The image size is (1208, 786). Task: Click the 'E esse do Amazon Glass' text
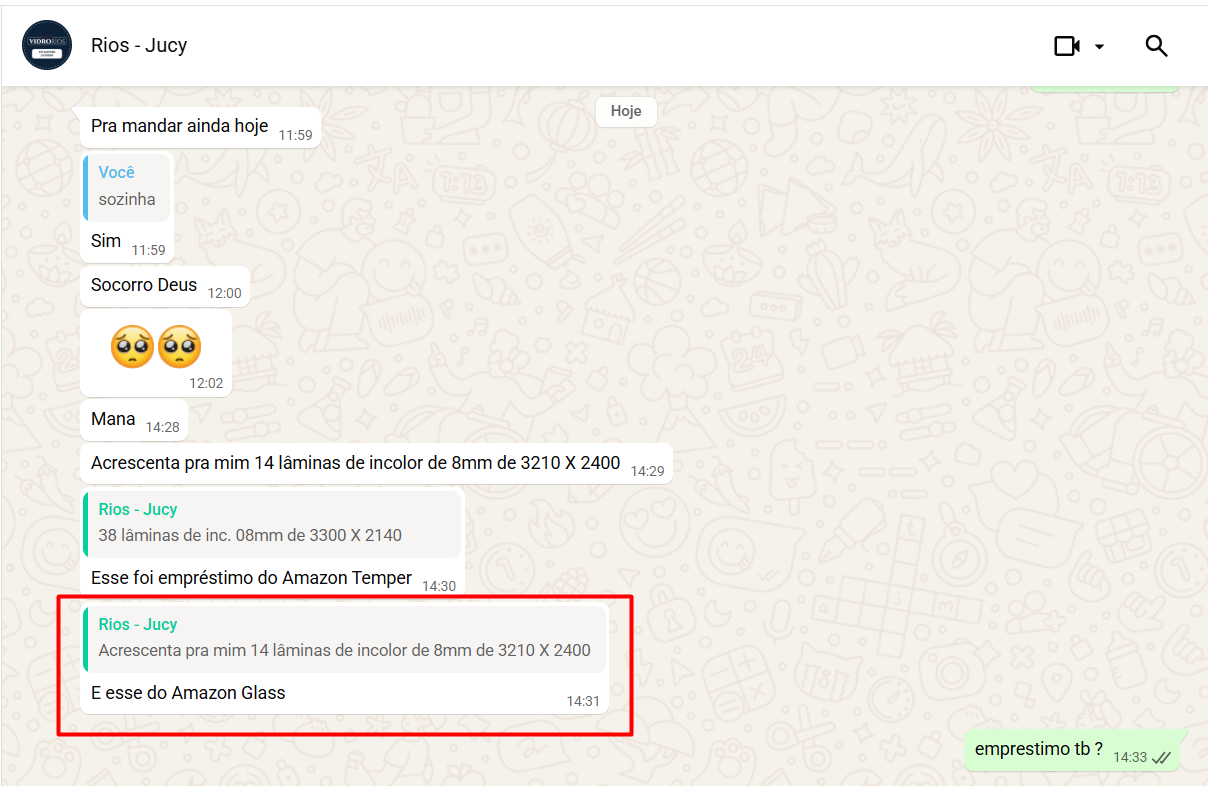click(188, 692)
